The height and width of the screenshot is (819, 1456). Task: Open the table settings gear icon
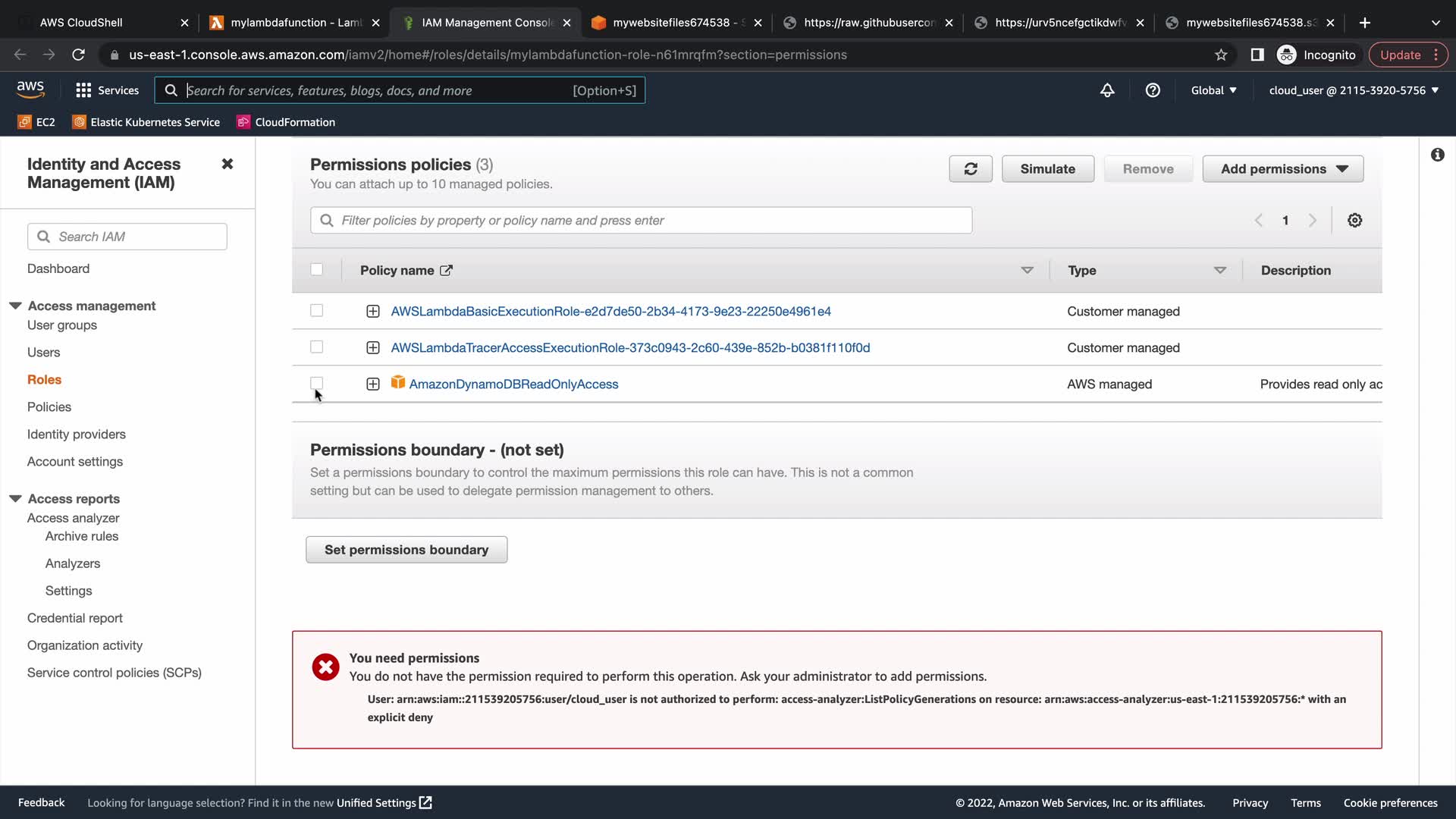coord(1354,220)
